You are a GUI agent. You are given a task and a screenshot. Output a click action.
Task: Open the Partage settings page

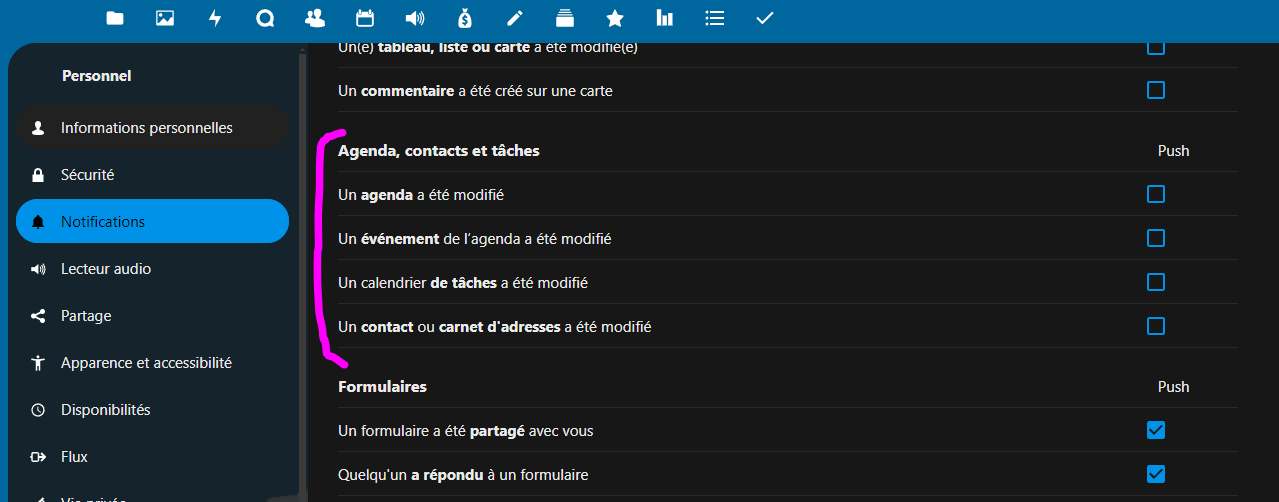[x=86, y=316]
